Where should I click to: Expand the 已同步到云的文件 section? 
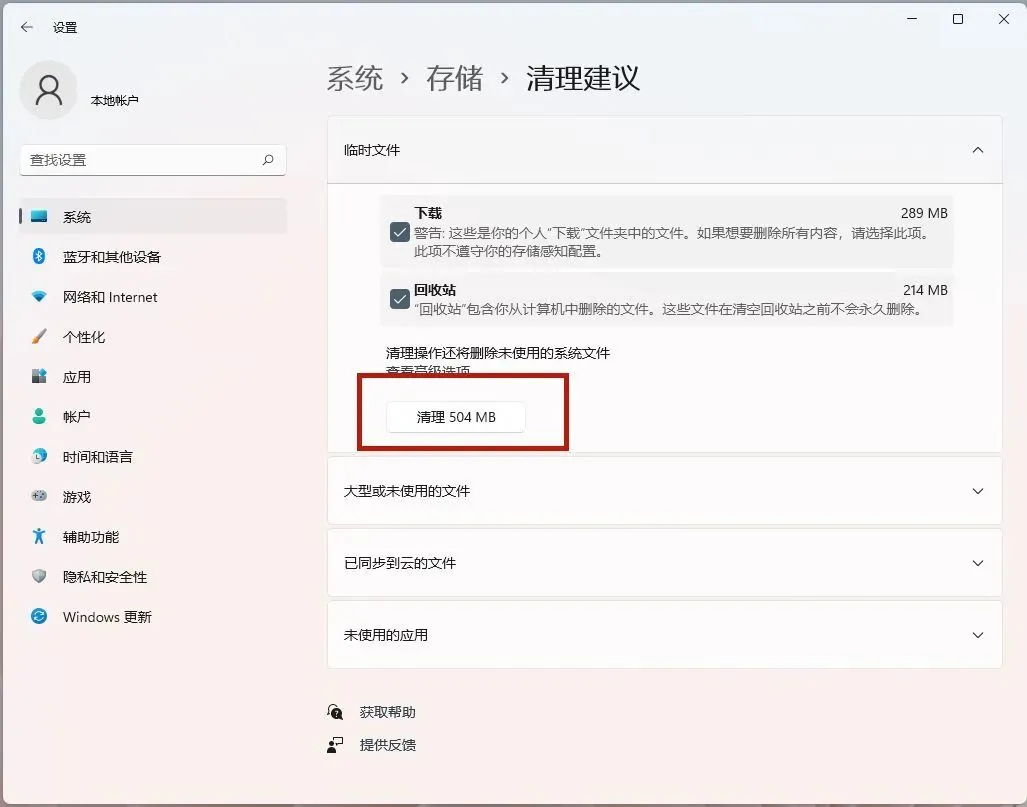tap(977, 563)
